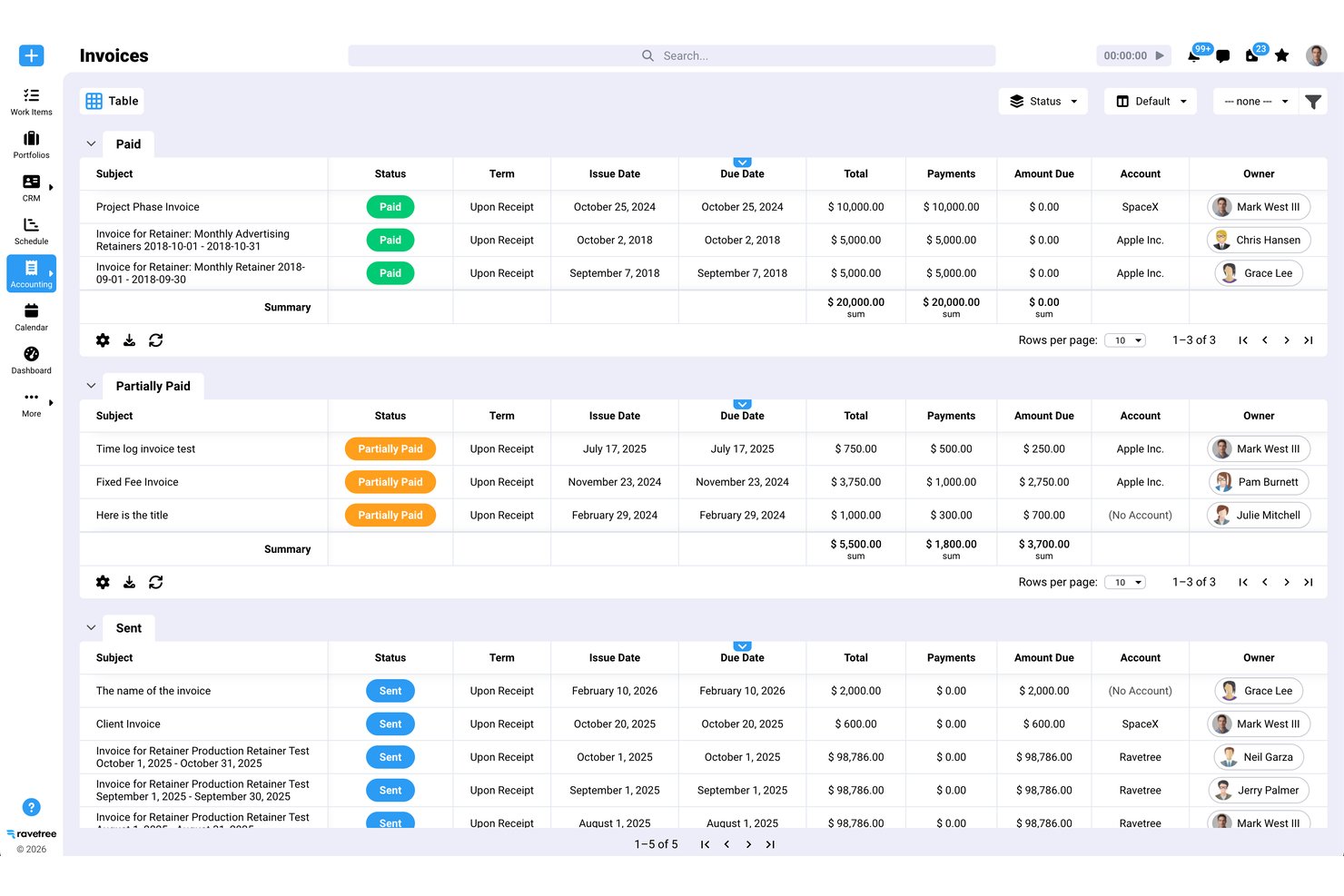This screenshot has height=896, width=1344.
Task: Sort Paid table by Total column
Action: (x=855, y=174)
